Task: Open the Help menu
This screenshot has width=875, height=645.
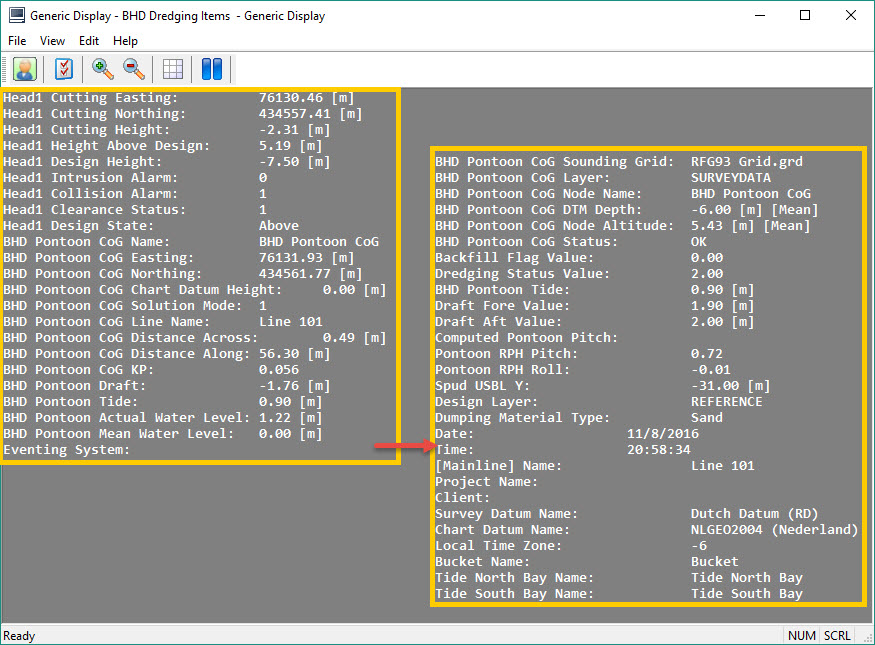Action: click(125, 41)
